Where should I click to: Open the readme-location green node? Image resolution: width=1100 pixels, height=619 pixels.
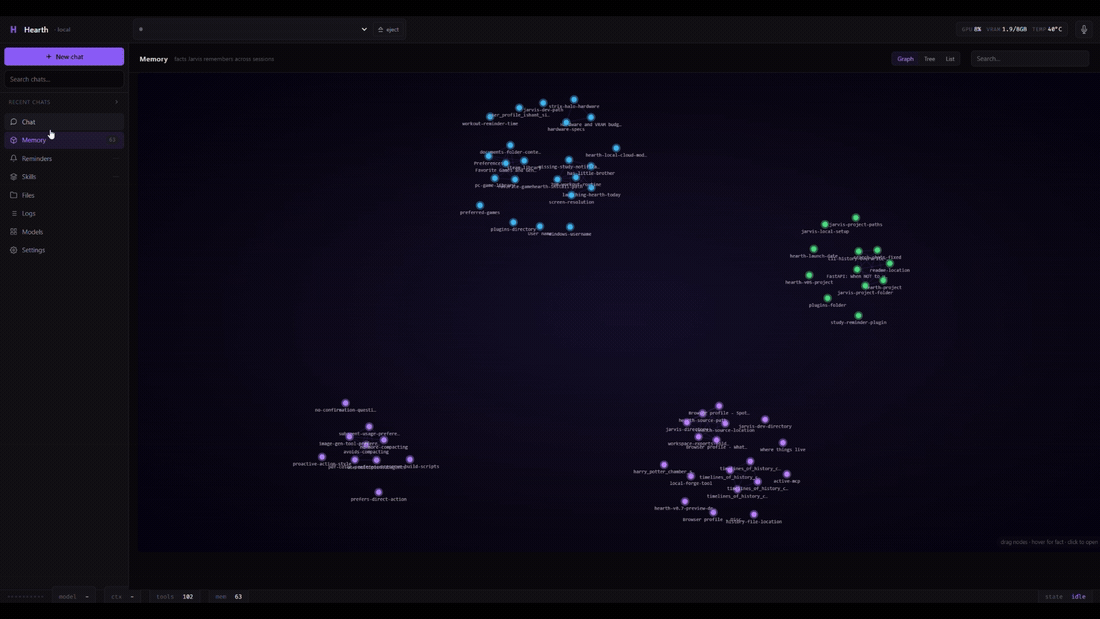point(890,263)
